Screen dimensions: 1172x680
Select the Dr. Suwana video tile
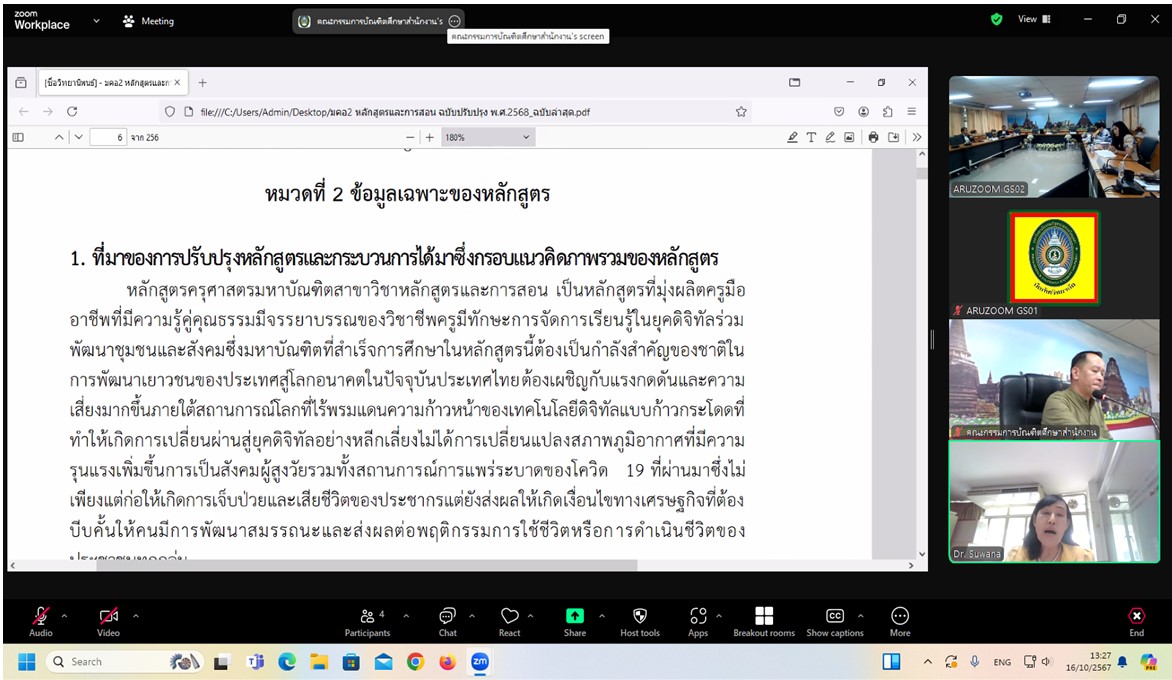click(x=1054, y=501)
